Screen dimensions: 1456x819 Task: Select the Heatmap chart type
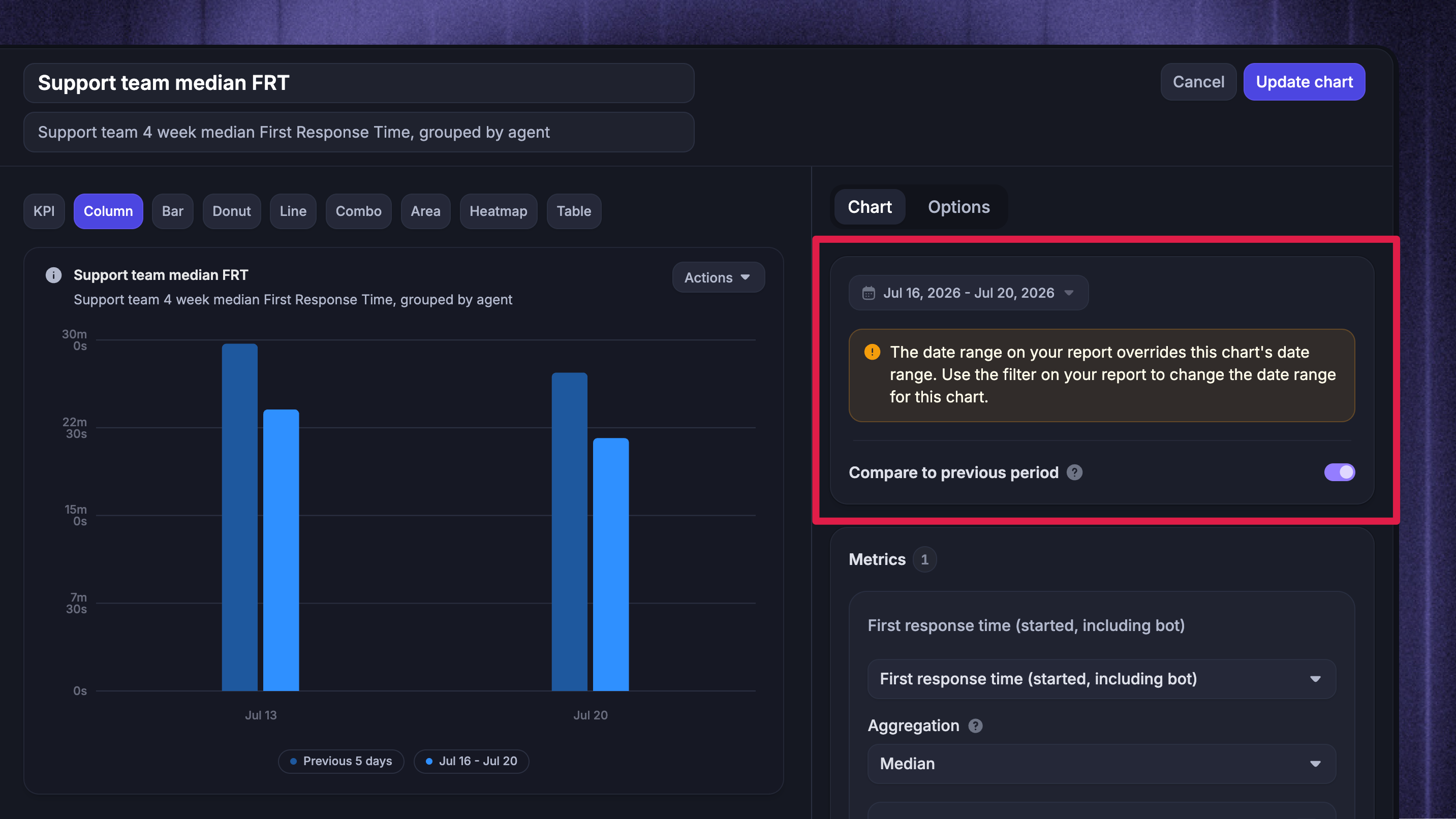click(499, 211)
